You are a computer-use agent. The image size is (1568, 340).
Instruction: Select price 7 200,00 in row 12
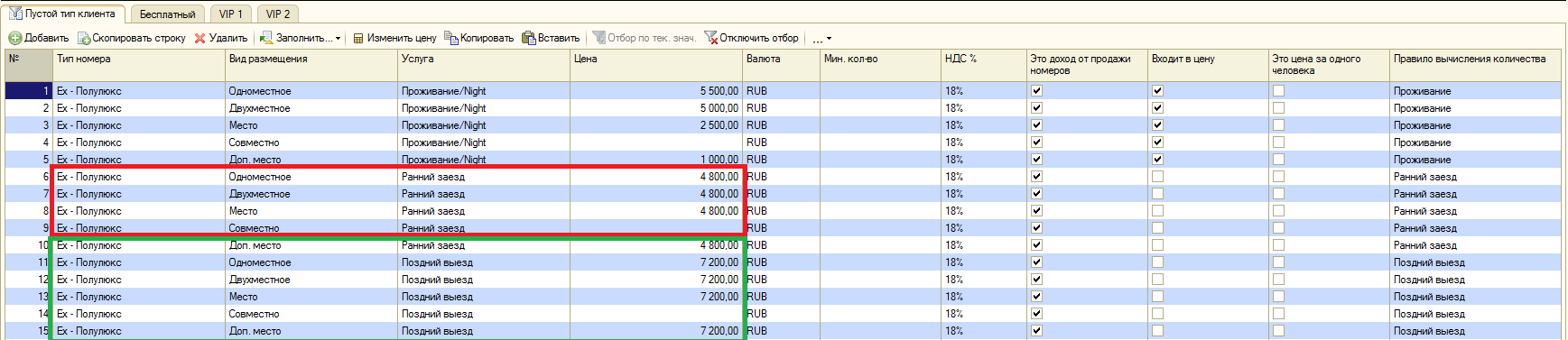point(656,280)
